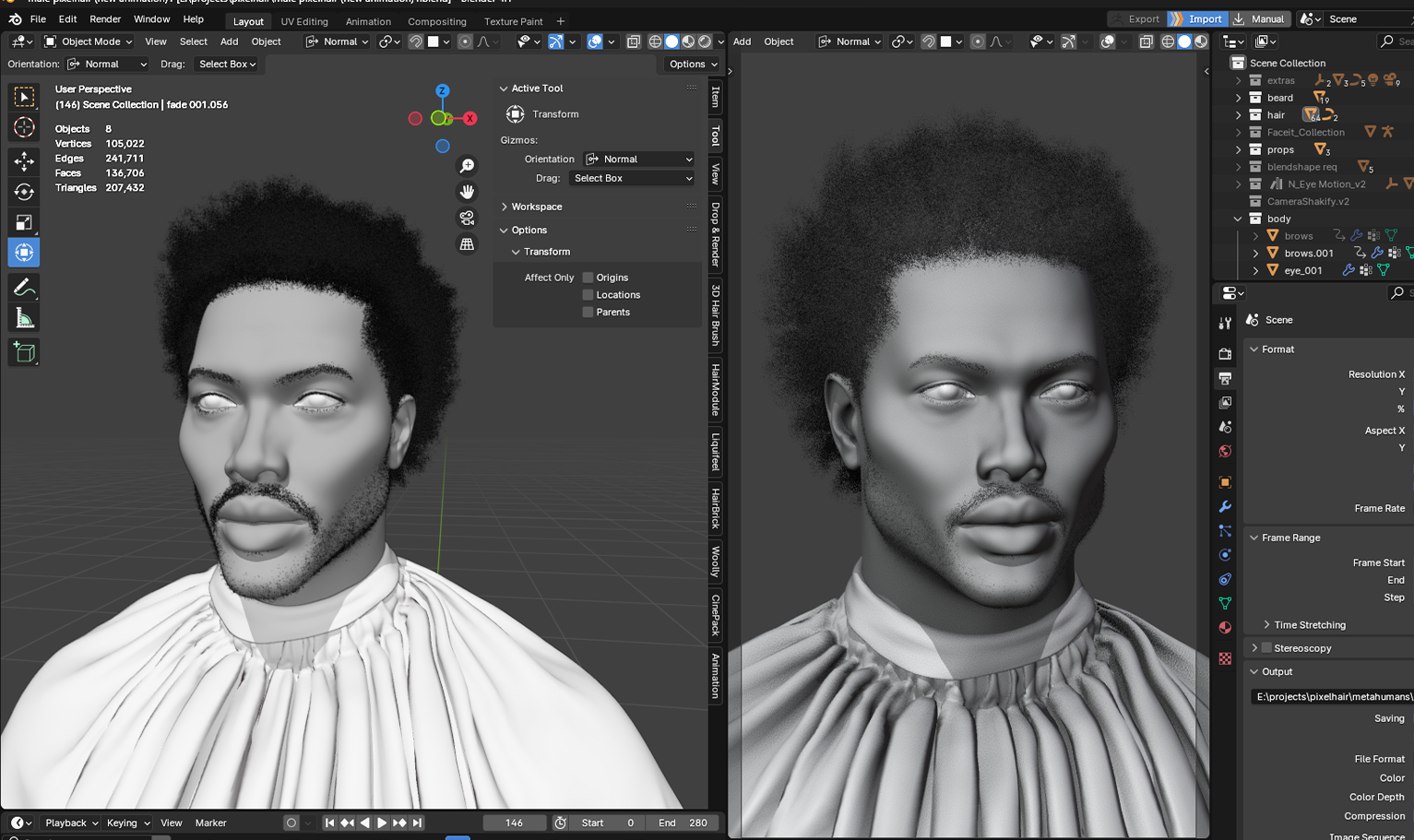Viewport: 1414px width, 840px height.
Task: Open the Drag Select Box dropdown in header
Action: (x=227, y=65)
